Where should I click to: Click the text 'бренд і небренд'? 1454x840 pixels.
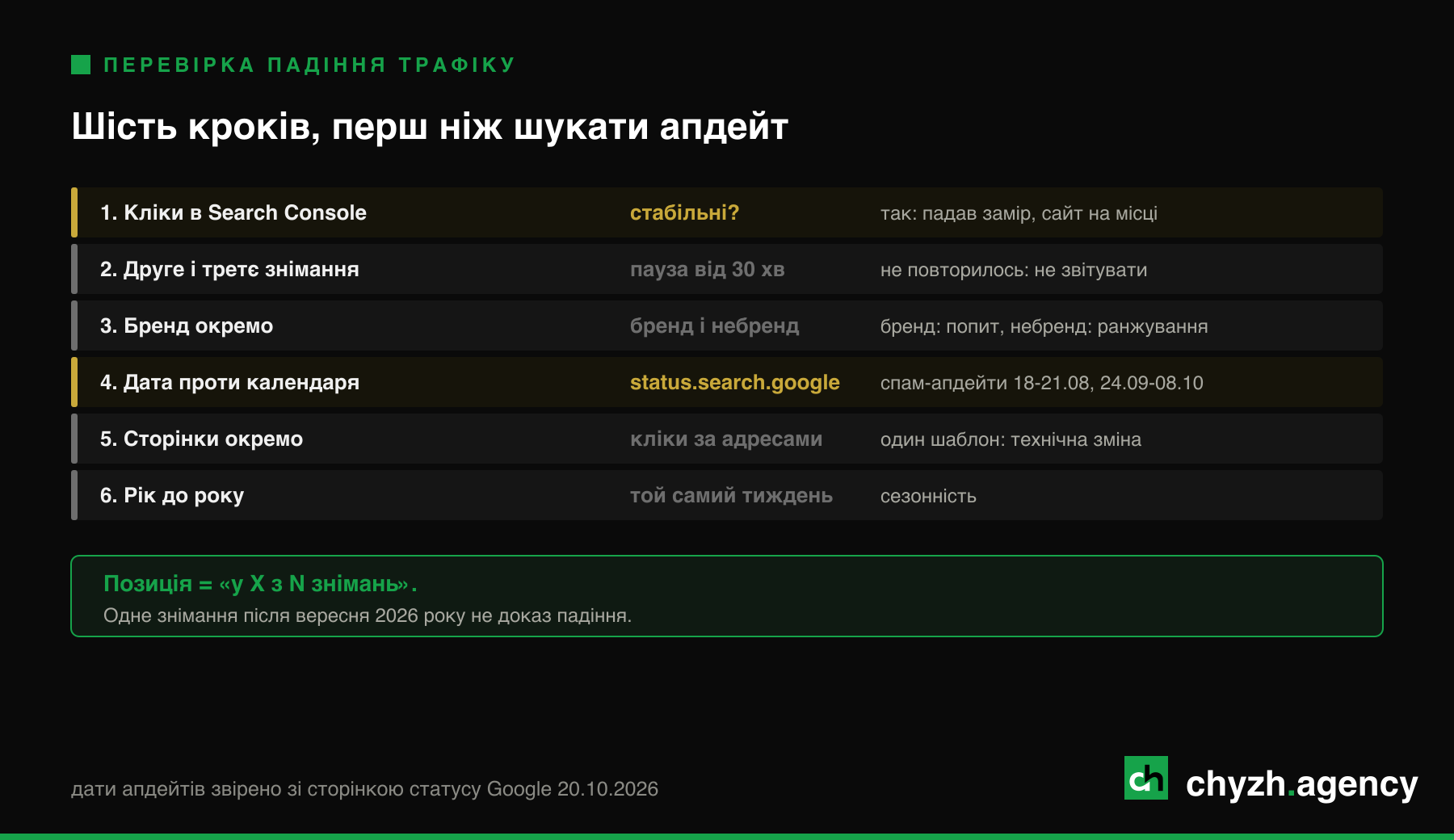714,325
